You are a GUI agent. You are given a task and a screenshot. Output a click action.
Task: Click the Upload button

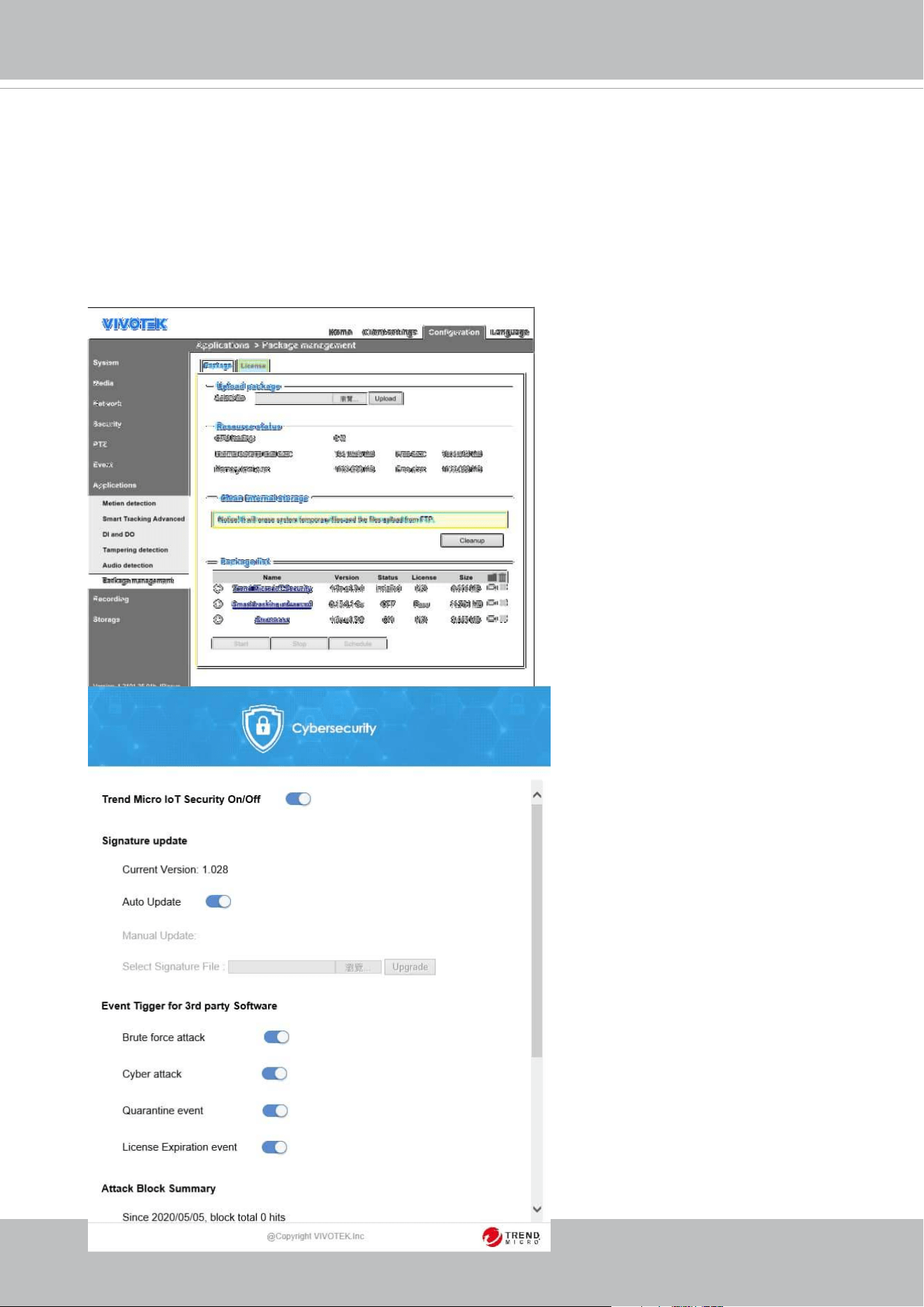[x=385, y=399]
